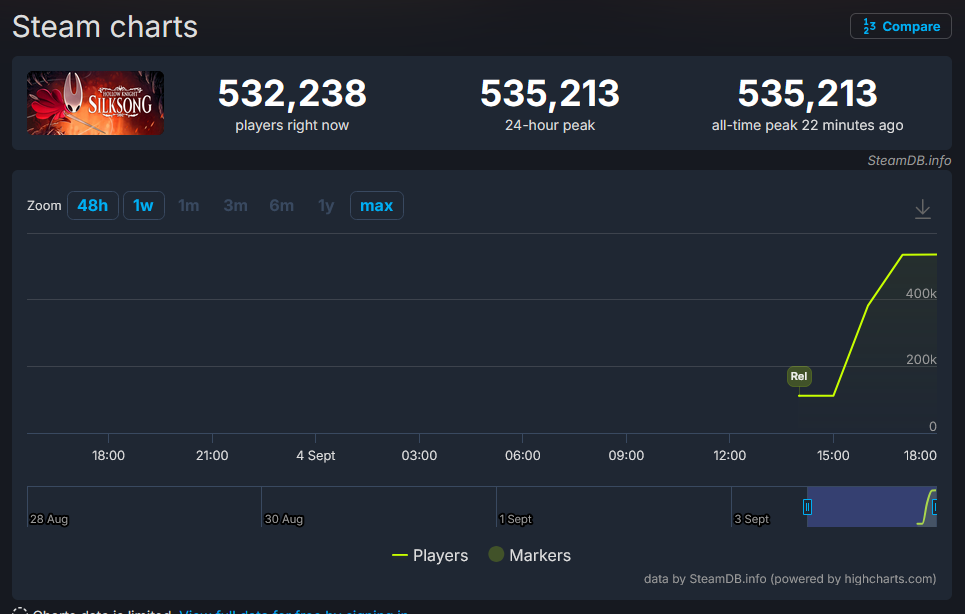Click the 30 Aug navigator label

[x=284, y=519]
